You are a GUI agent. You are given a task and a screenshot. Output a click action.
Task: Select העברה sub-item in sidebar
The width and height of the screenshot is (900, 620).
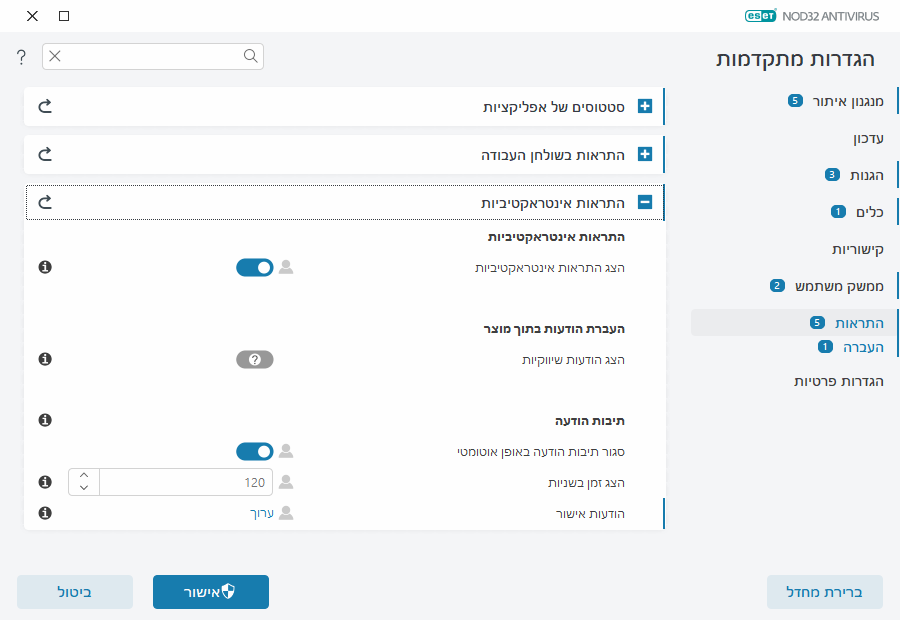click(863, 347)
